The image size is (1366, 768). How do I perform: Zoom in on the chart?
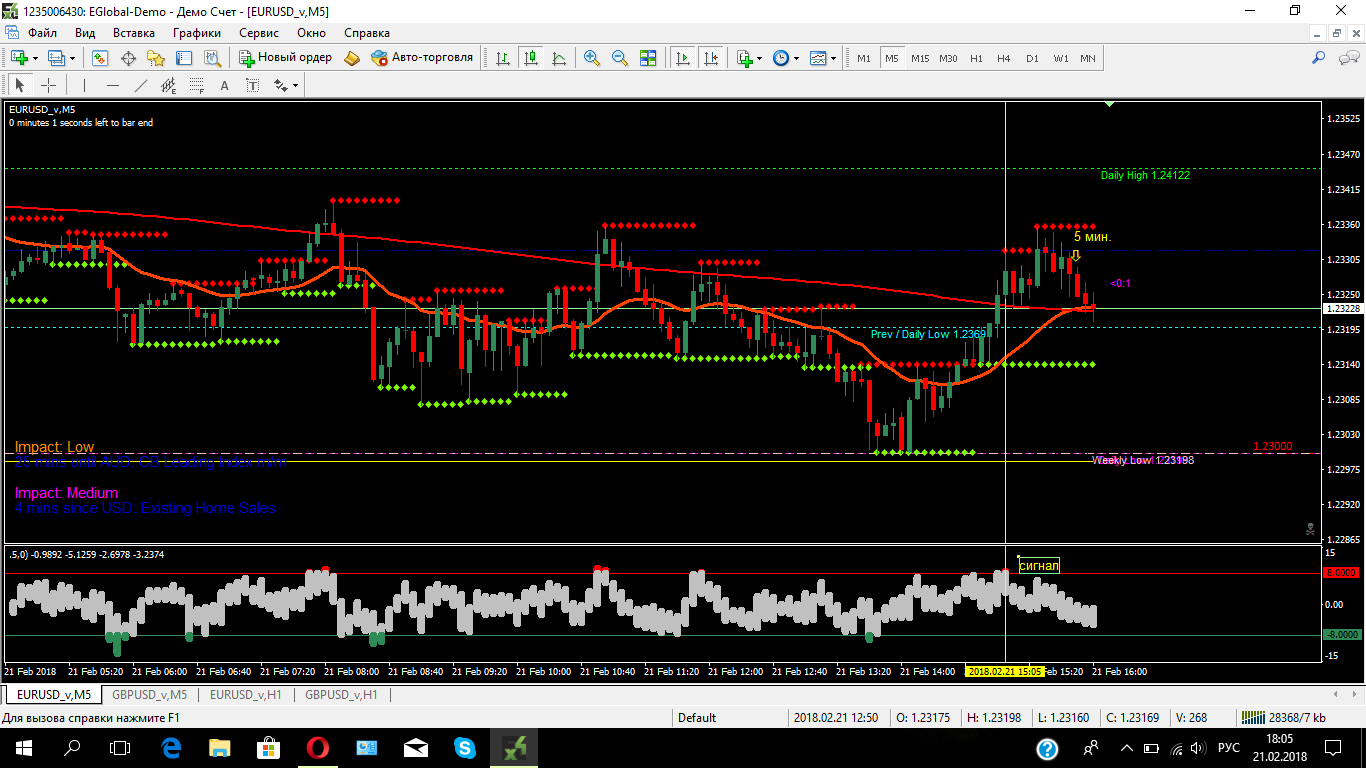[x=592, y=58]
